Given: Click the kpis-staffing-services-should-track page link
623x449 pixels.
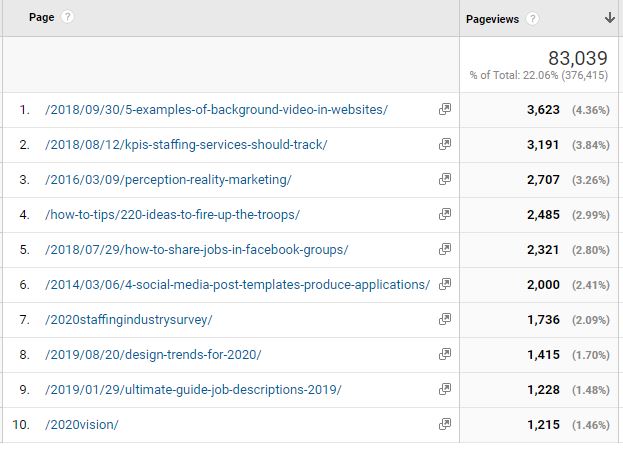Looking at the screenshot, I should coord(186,145).
